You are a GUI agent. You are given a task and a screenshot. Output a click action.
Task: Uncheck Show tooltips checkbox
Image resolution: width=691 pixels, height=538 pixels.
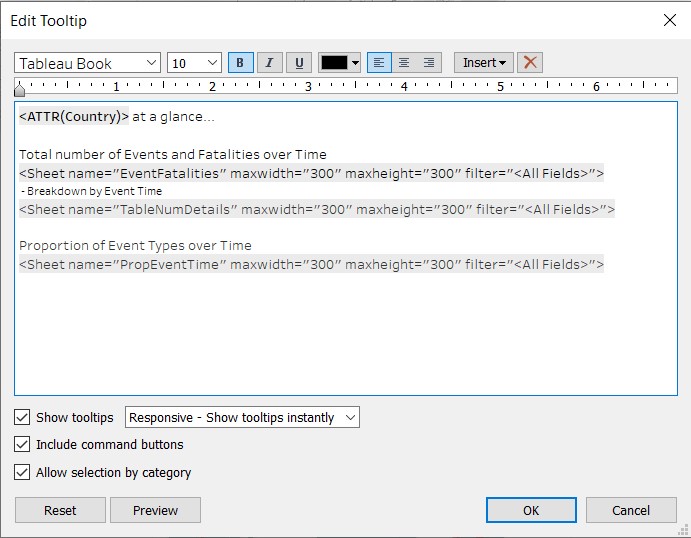pos(22,417)
